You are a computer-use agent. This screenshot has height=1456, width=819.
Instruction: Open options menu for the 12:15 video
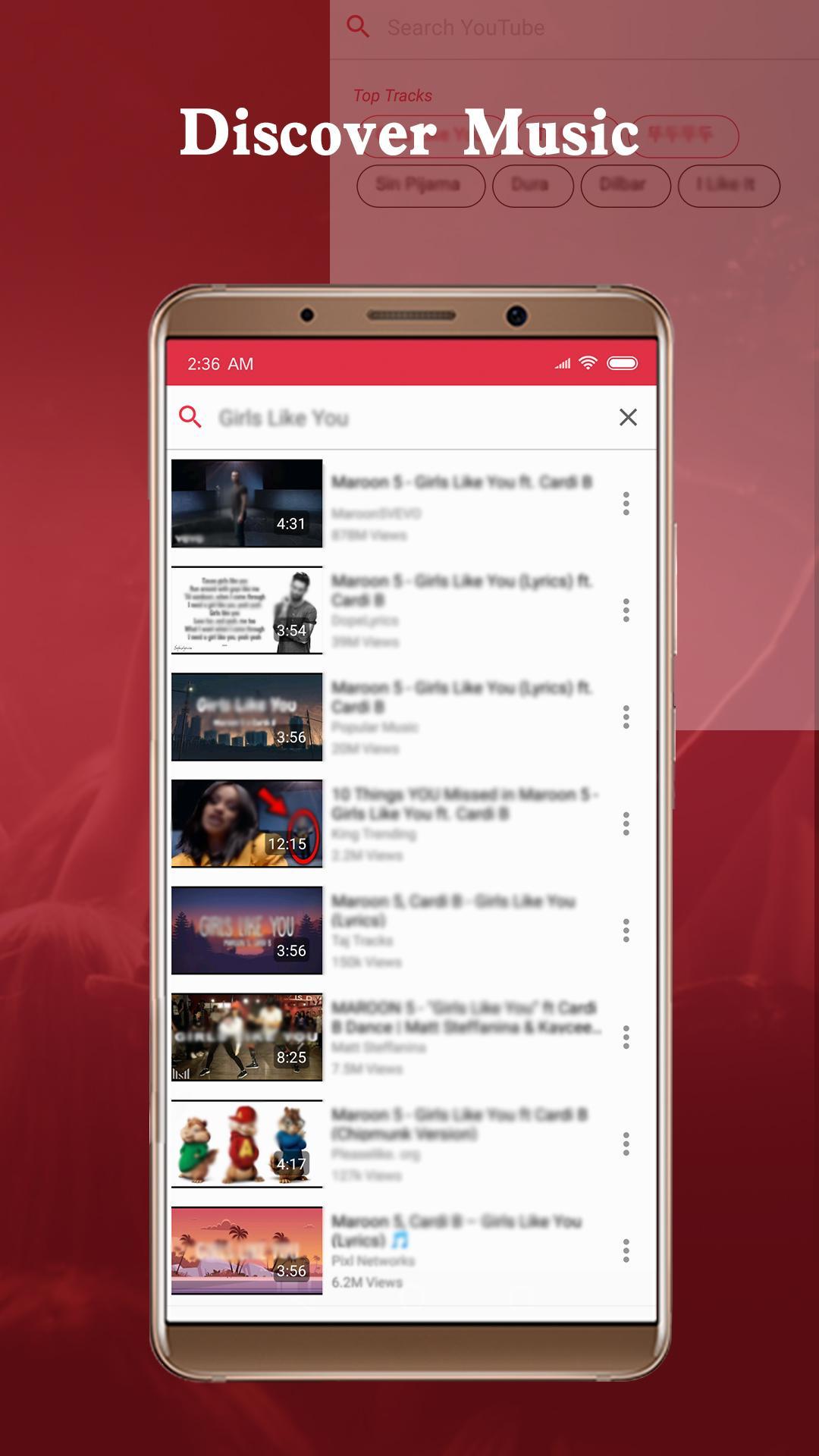pyautogui.click(x=626, y=824)
